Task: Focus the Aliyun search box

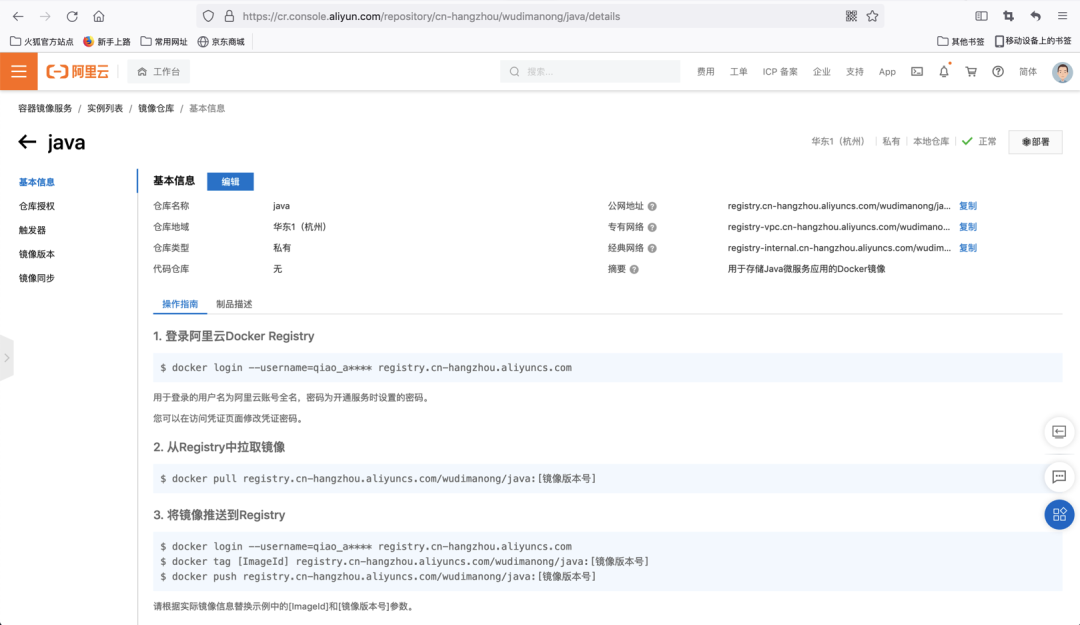Action: (590, 72)
